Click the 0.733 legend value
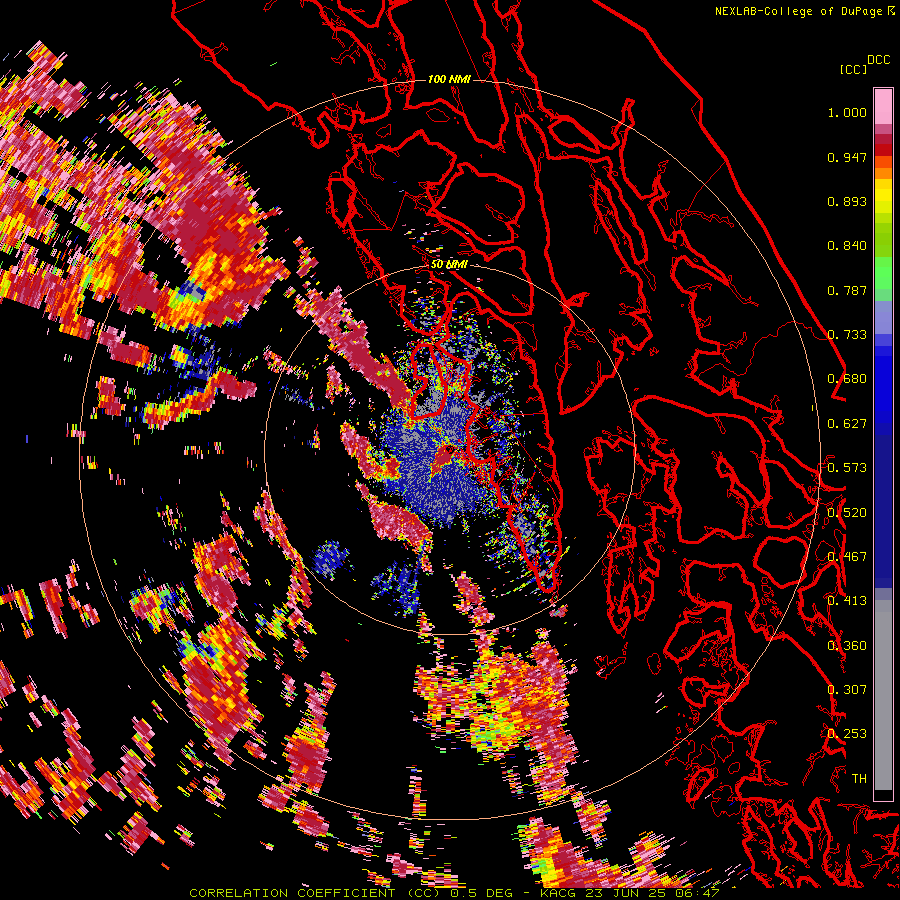This screenshot has height=900, width=900. click(x=847, y=335)
